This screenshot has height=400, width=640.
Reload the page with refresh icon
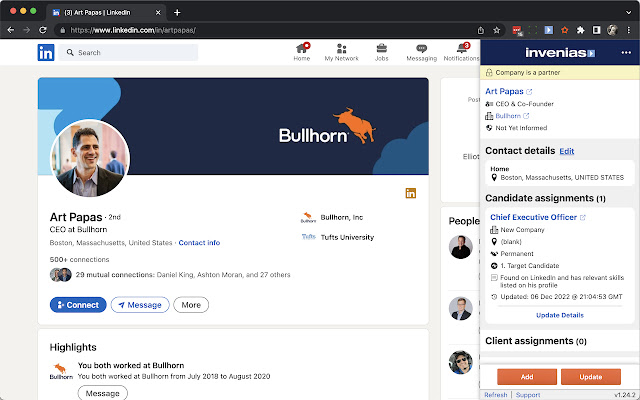(x=43, y=30)
